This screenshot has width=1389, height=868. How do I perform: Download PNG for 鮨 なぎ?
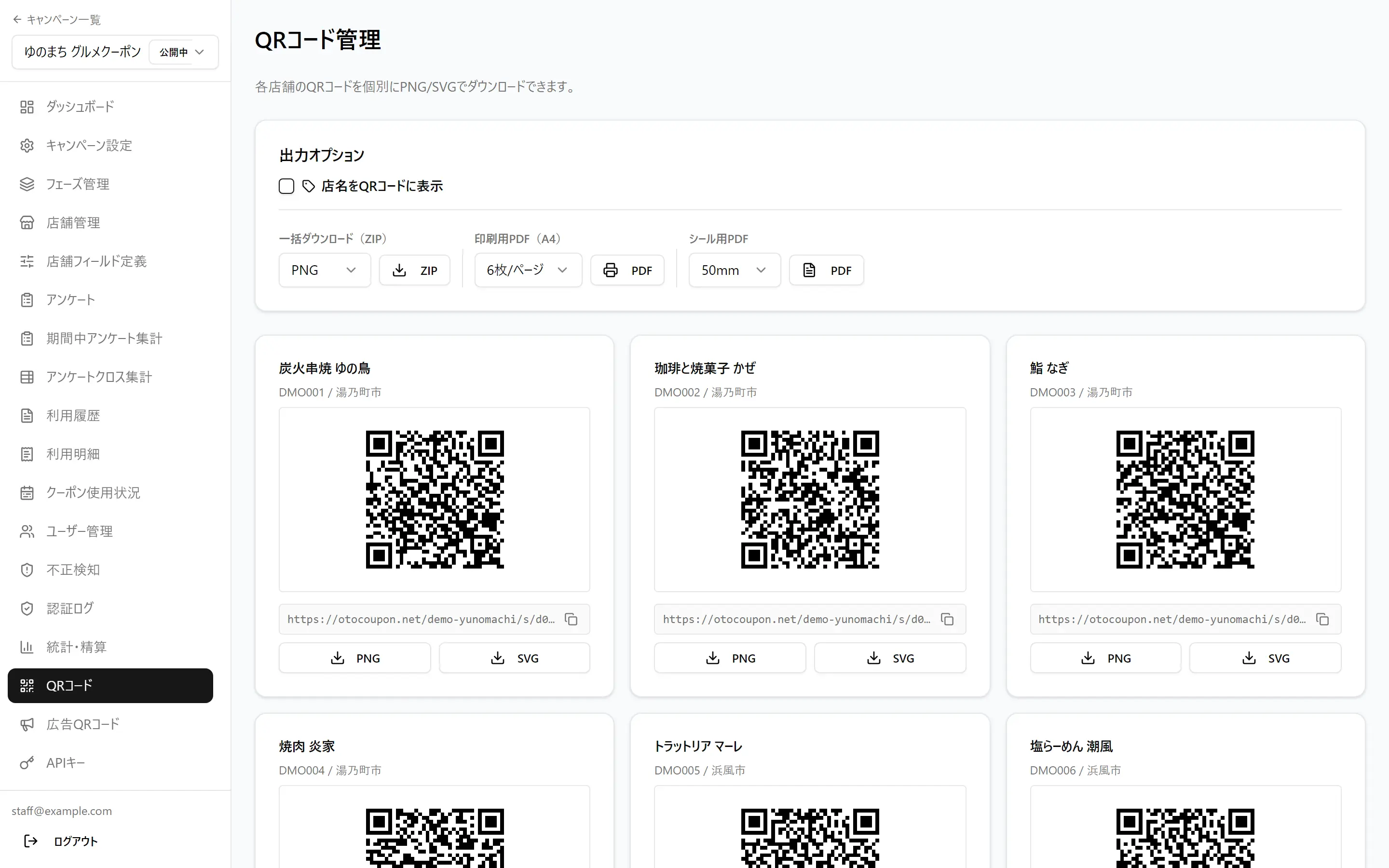click(x=1105, y=658)
